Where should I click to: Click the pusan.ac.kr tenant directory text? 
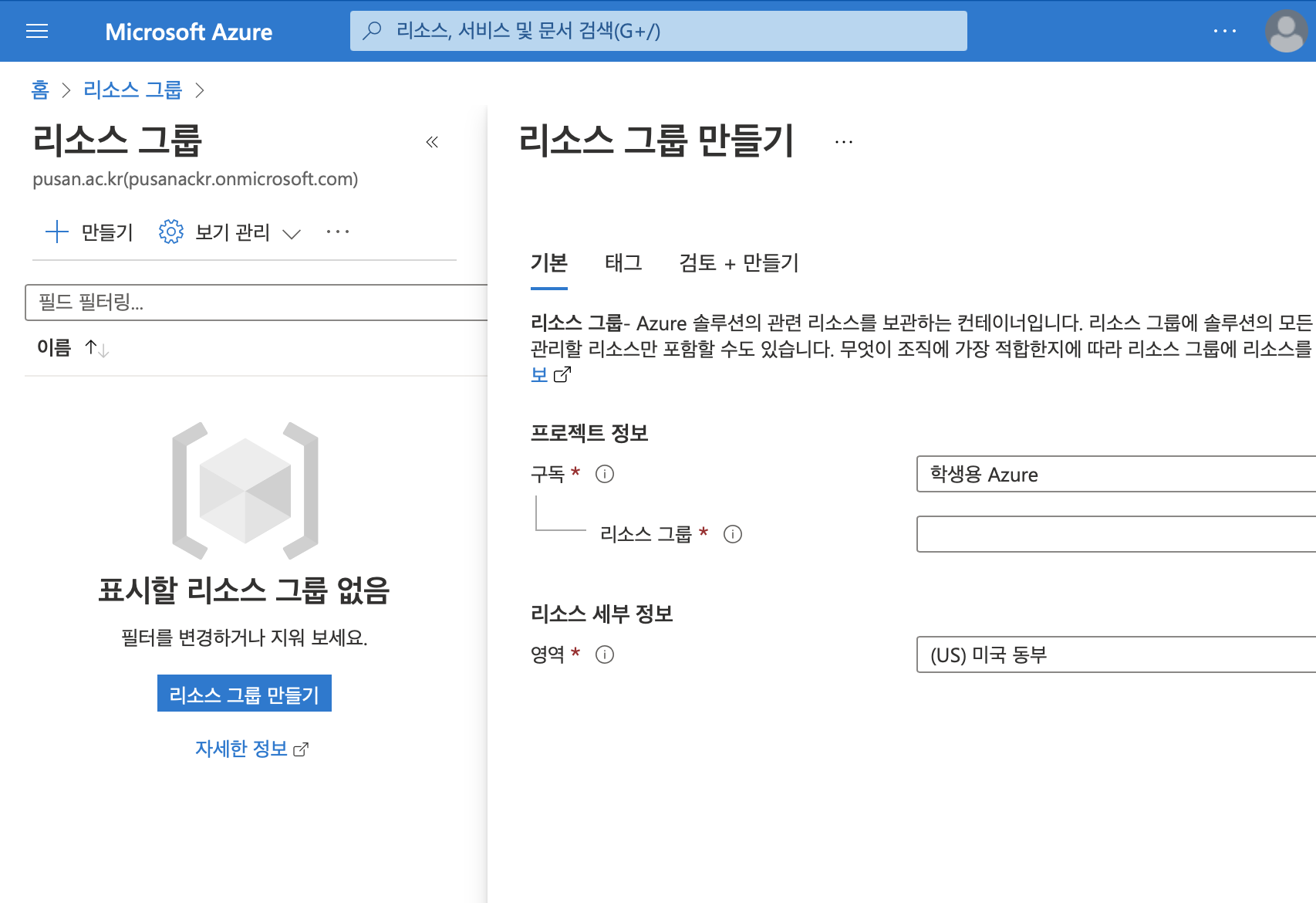coord(195,179)
